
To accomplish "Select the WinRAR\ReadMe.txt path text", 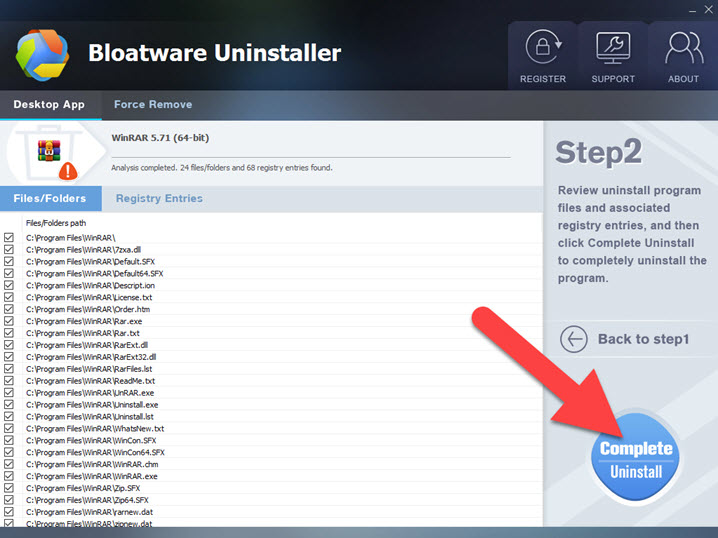I will click(90, 381).
